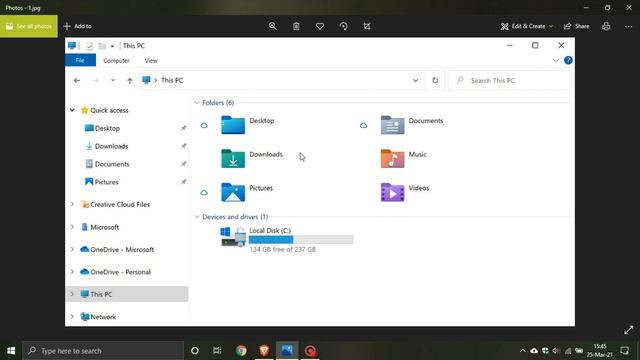Launch Chrome from the taskbar

click(241, 351)
